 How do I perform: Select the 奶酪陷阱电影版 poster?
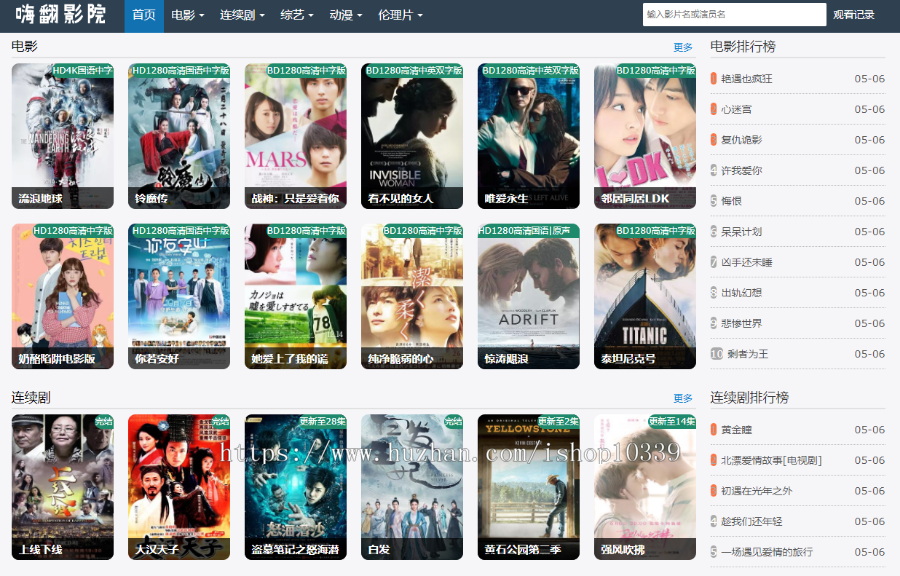click(63, 296)
